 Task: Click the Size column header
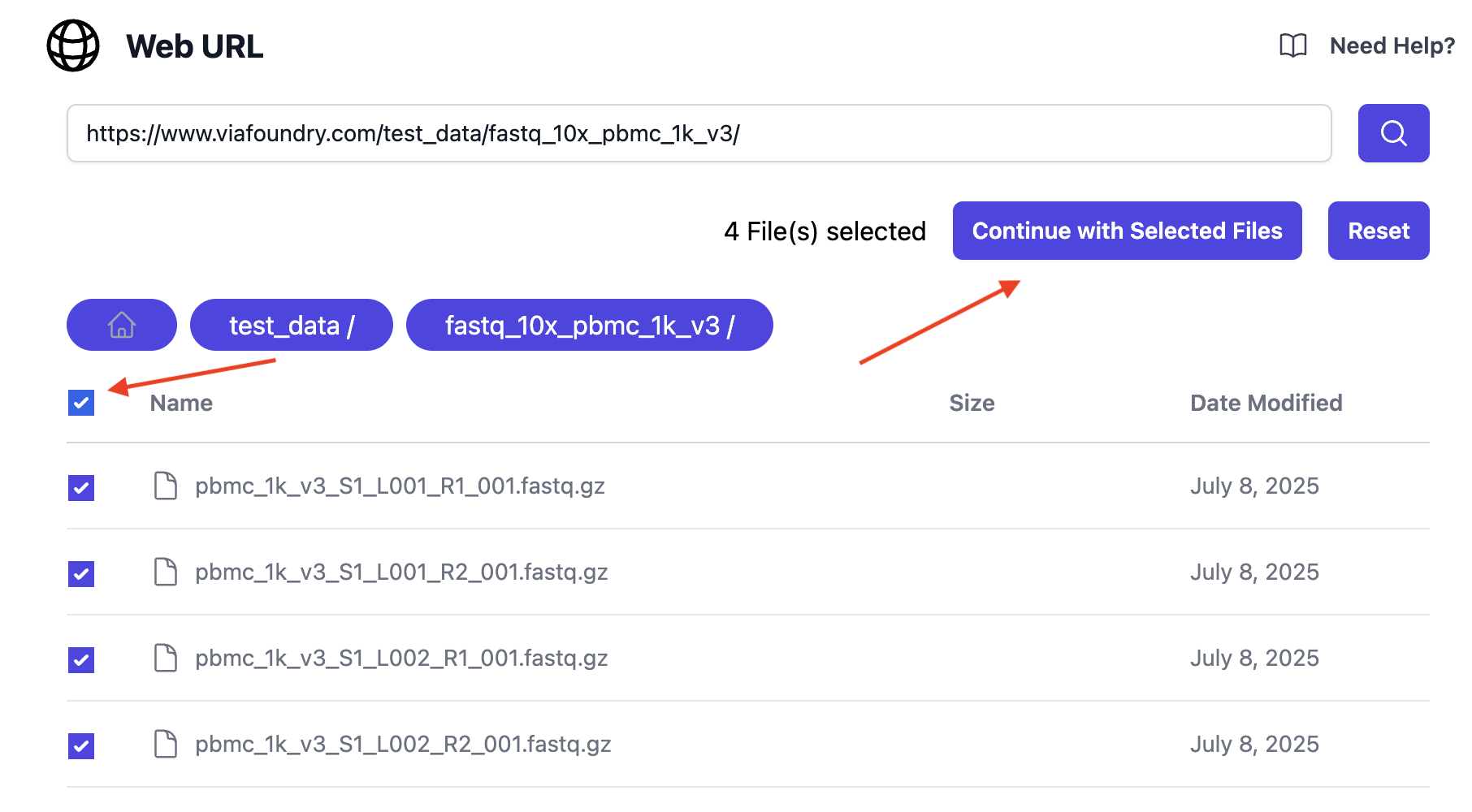click(972, 403)
